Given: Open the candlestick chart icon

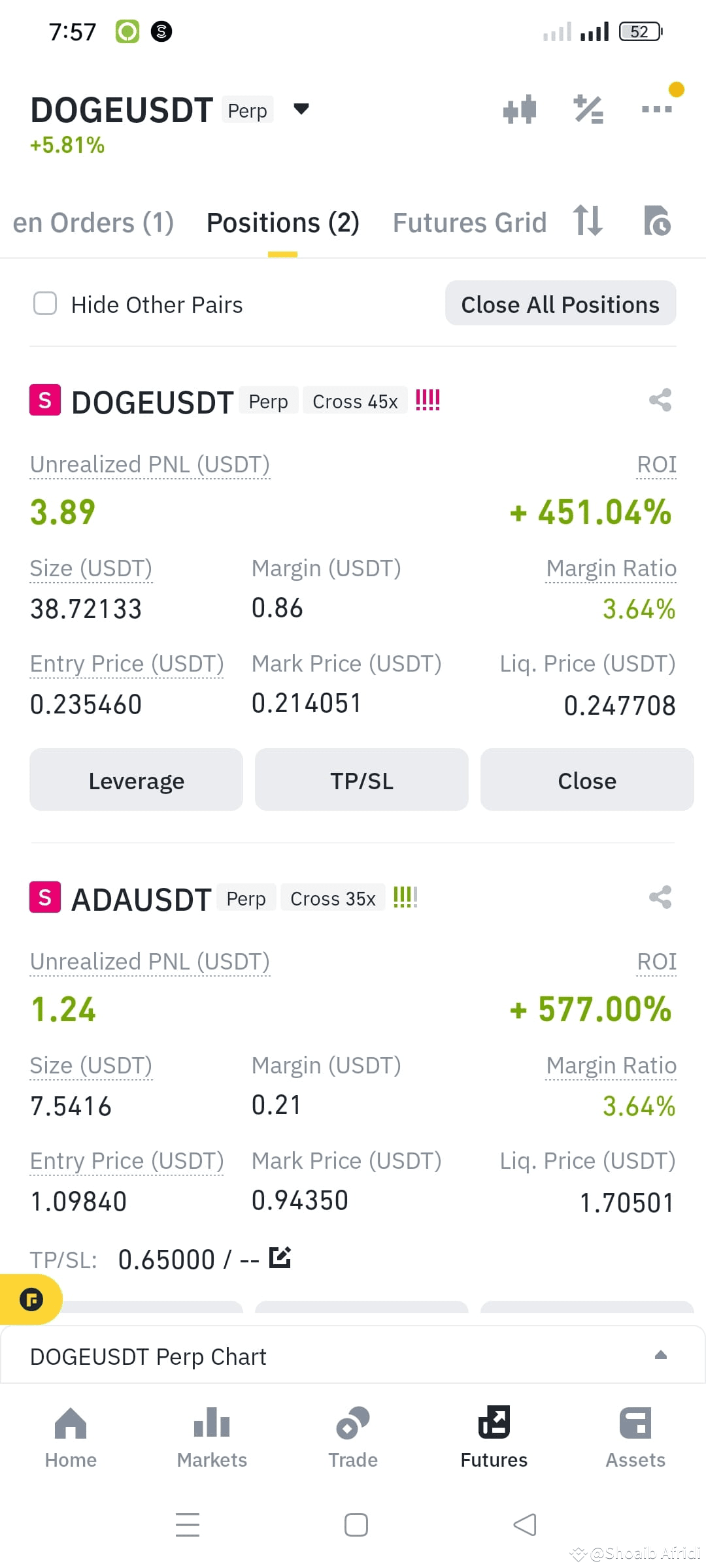Looking at the screenshot, I should (520, 109).
